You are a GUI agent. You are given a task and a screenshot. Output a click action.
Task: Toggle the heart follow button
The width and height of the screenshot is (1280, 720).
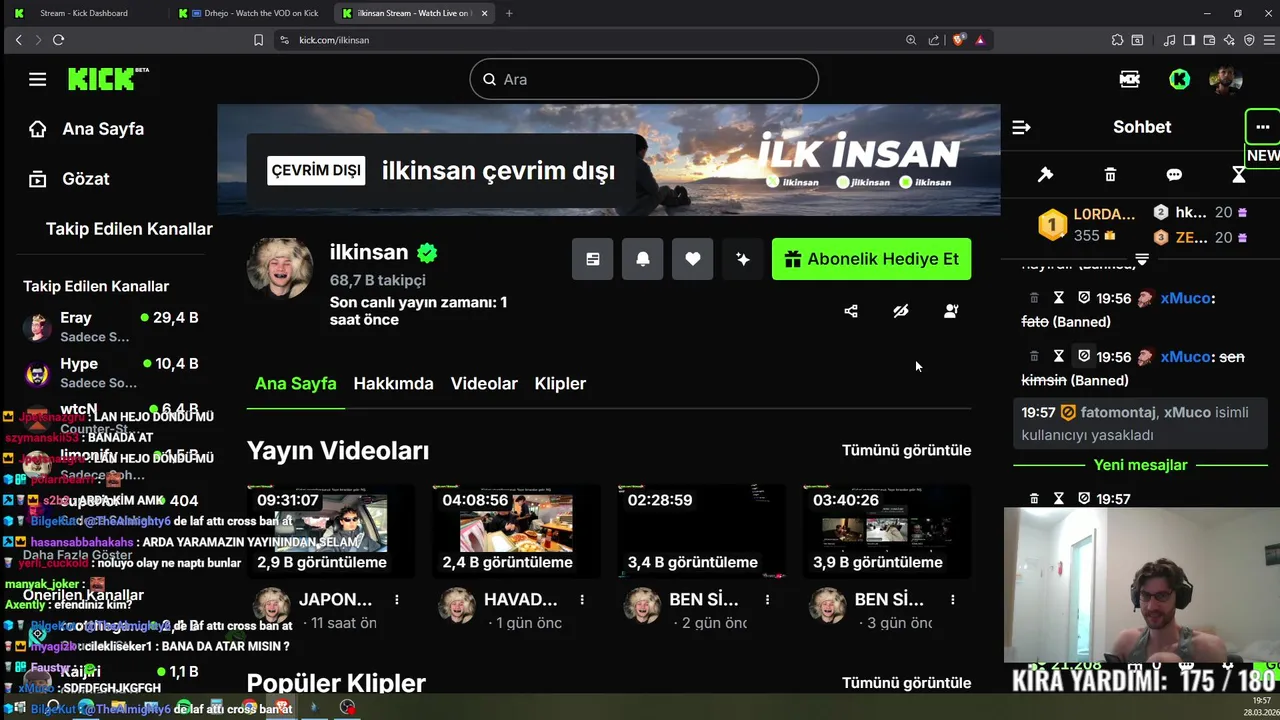[x=692, y=259]
